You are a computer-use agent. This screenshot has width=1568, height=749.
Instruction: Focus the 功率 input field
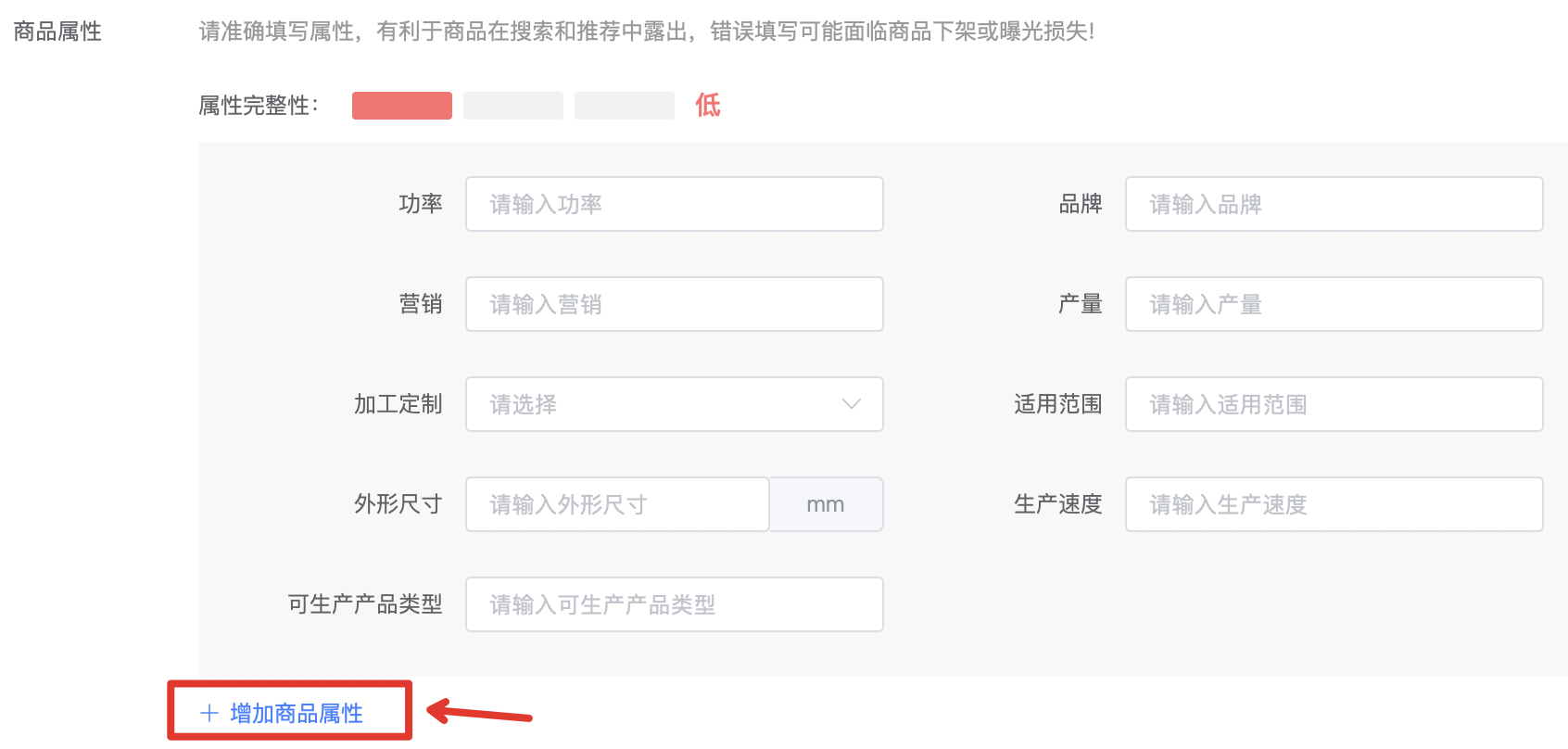tap(674, 204)
